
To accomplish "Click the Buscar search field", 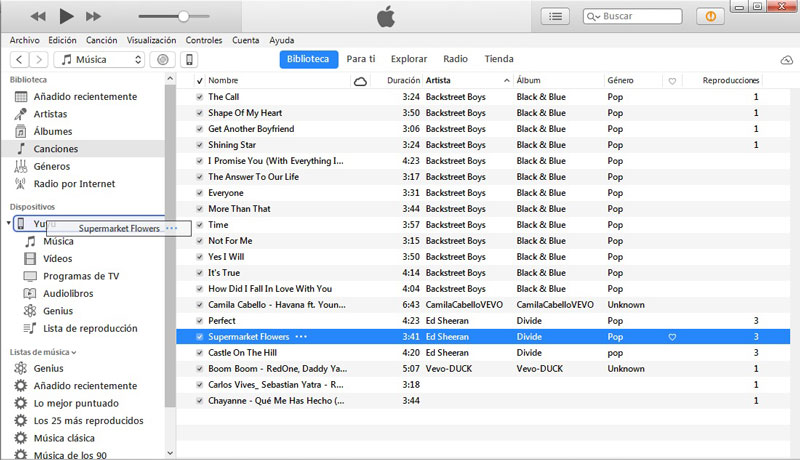I will click(x=633, y=16).
